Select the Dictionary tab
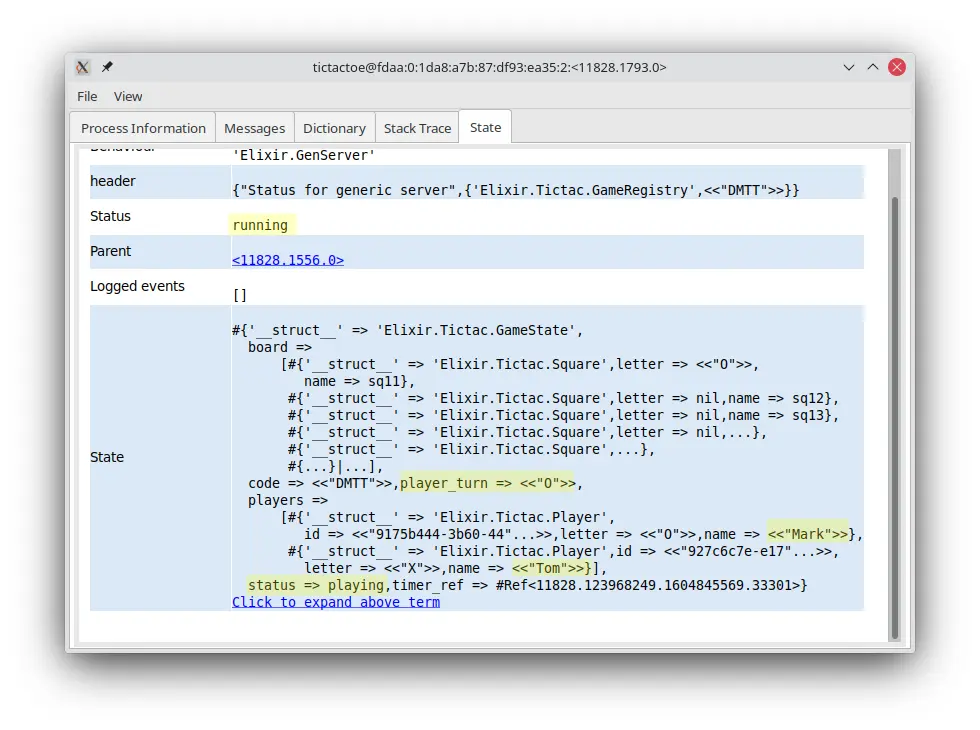Viewport: 980px width, 730px height. pyautogui.click(x=334, y=128)
